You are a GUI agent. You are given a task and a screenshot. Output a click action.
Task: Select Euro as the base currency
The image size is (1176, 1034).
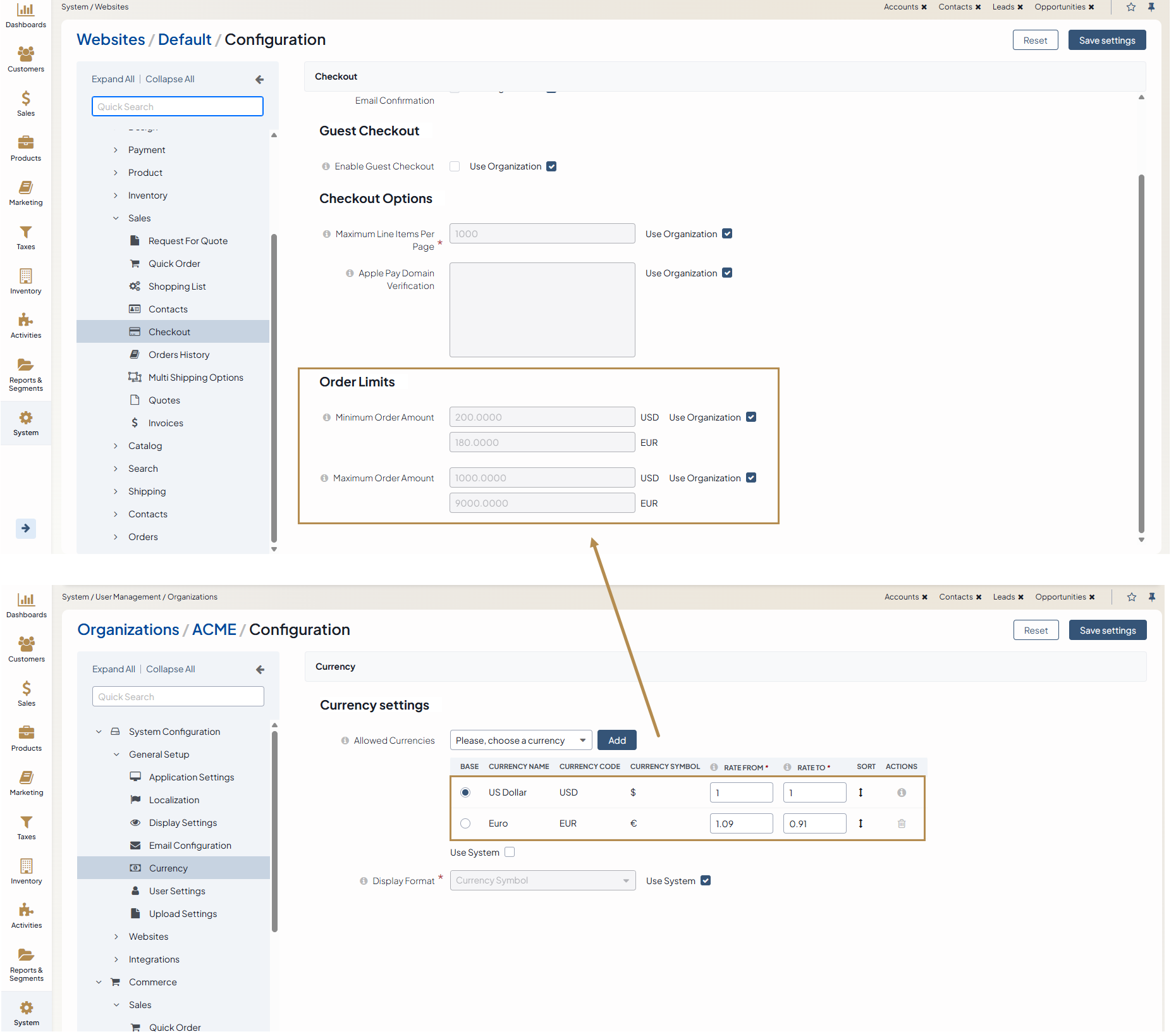[x=465, y=823]
